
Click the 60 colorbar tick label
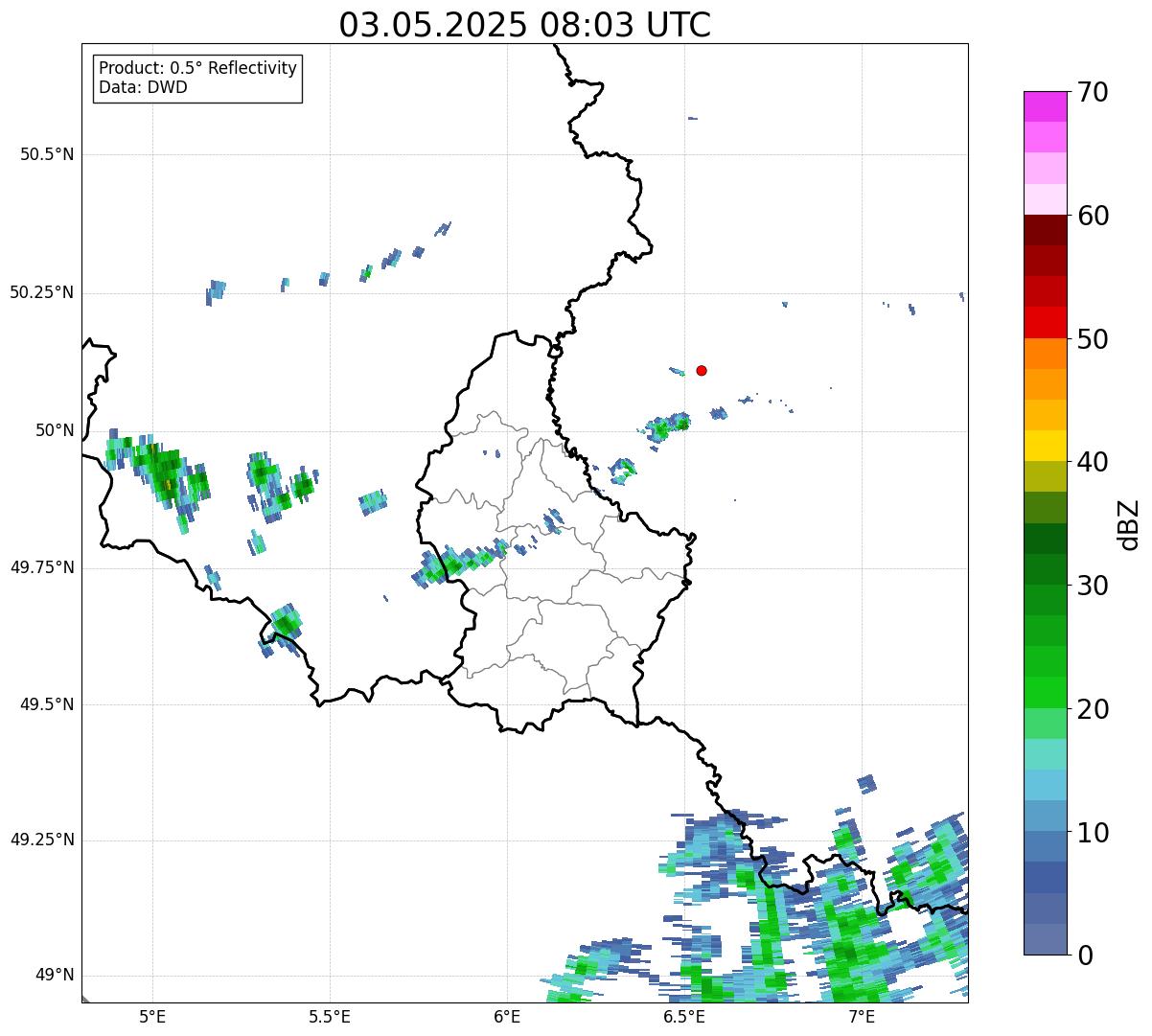pyautogui.click(x=1093, y=216)
